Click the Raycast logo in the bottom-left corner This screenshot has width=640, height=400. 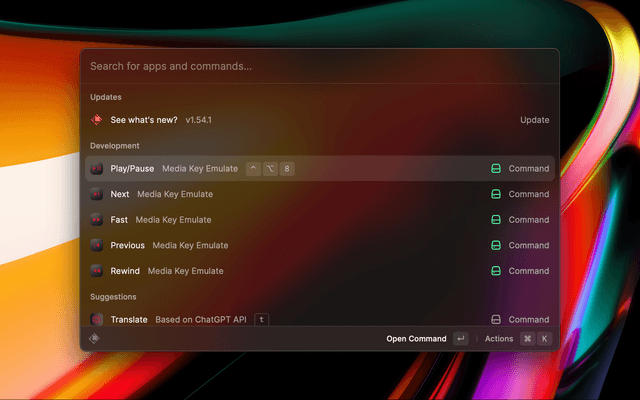95,339
